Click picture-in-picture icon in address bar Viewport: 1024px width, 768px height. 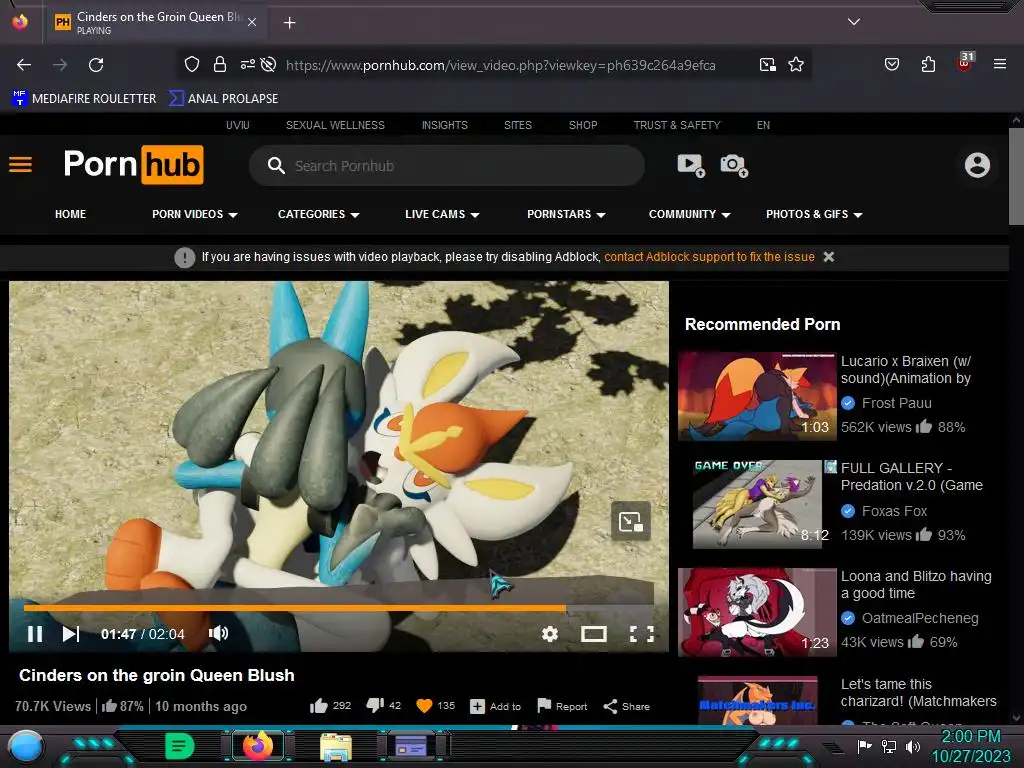coord(768,65)
